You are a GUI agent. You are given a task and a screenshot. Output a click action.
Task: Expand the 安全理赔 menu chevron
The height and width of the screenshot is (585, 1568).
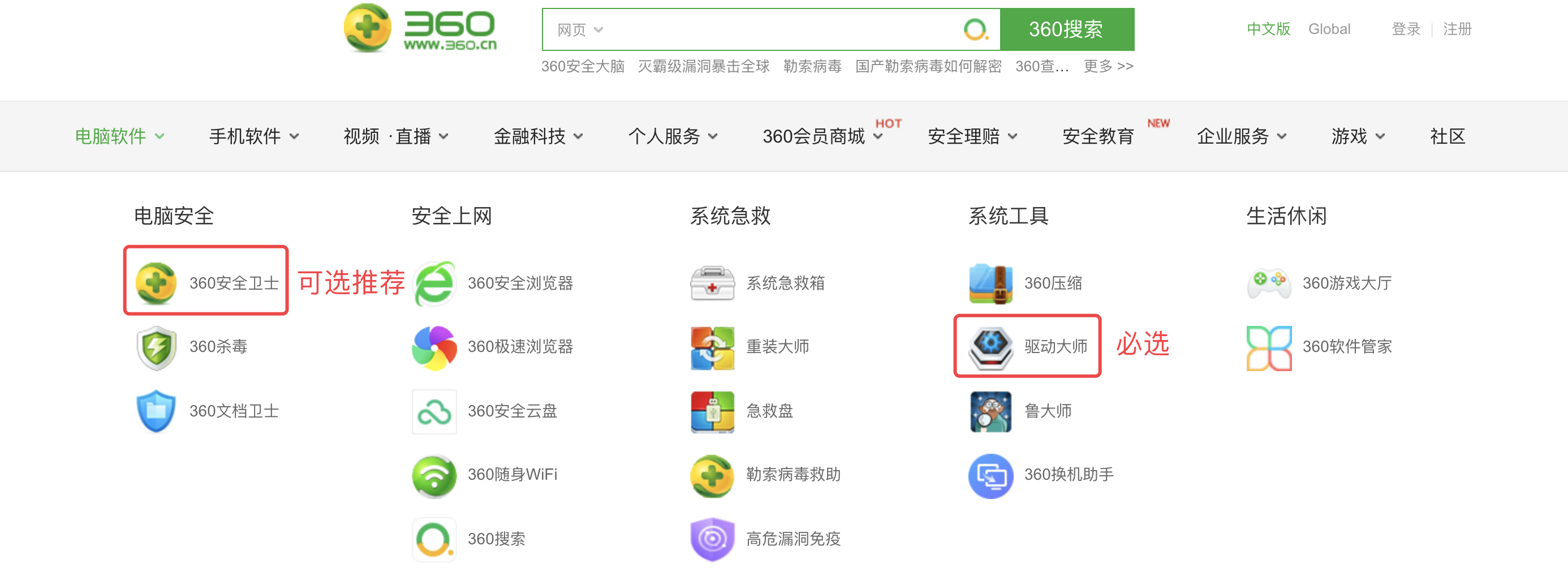1013,136
